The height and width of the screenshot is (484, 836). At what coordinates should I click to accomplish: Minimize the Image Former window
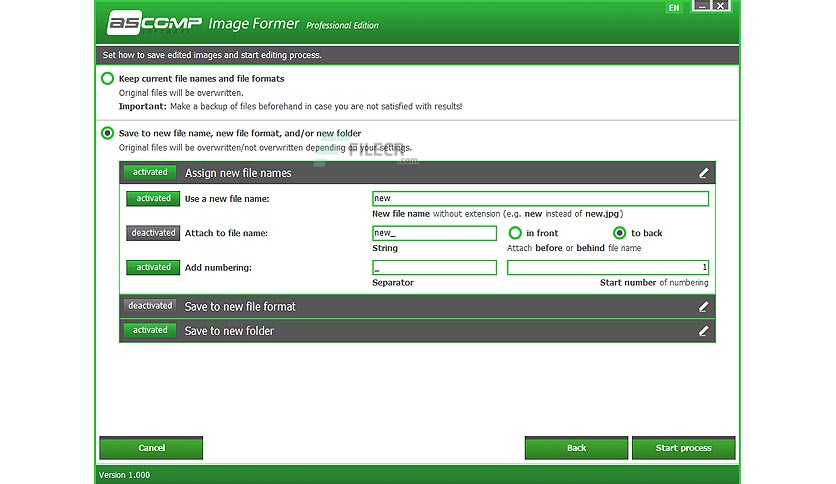pos(702,6)
